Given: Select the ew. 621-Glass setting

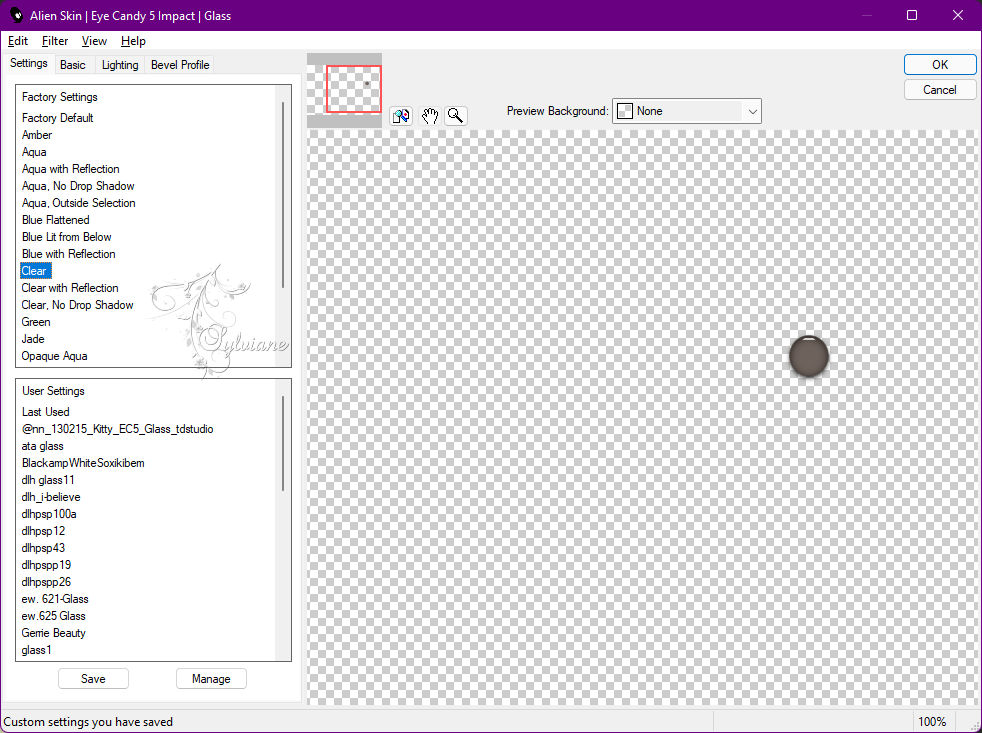Looking at the screenshot, I should pos(54,598).
